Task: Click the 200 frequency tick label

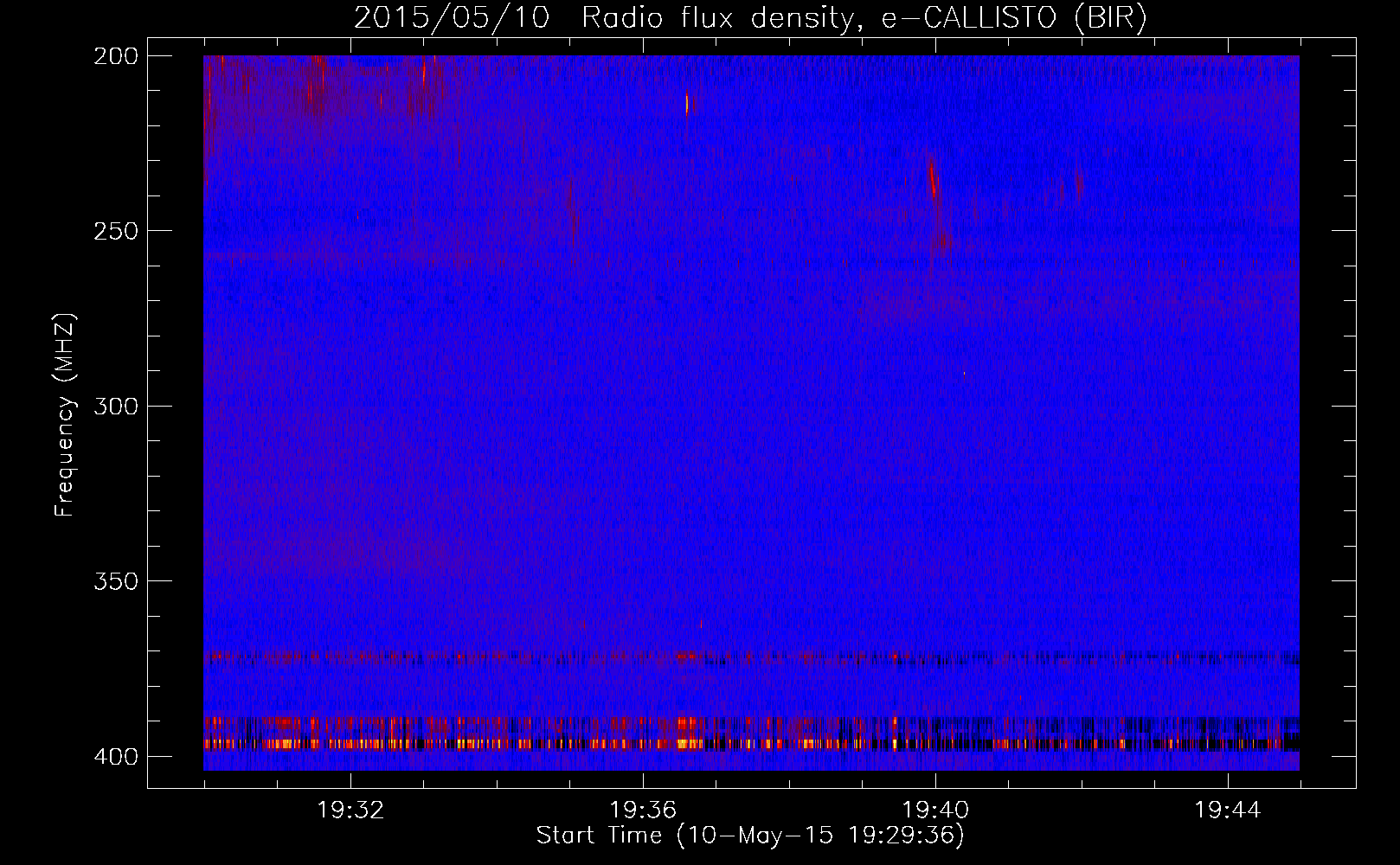Action: tap(116, 56)
